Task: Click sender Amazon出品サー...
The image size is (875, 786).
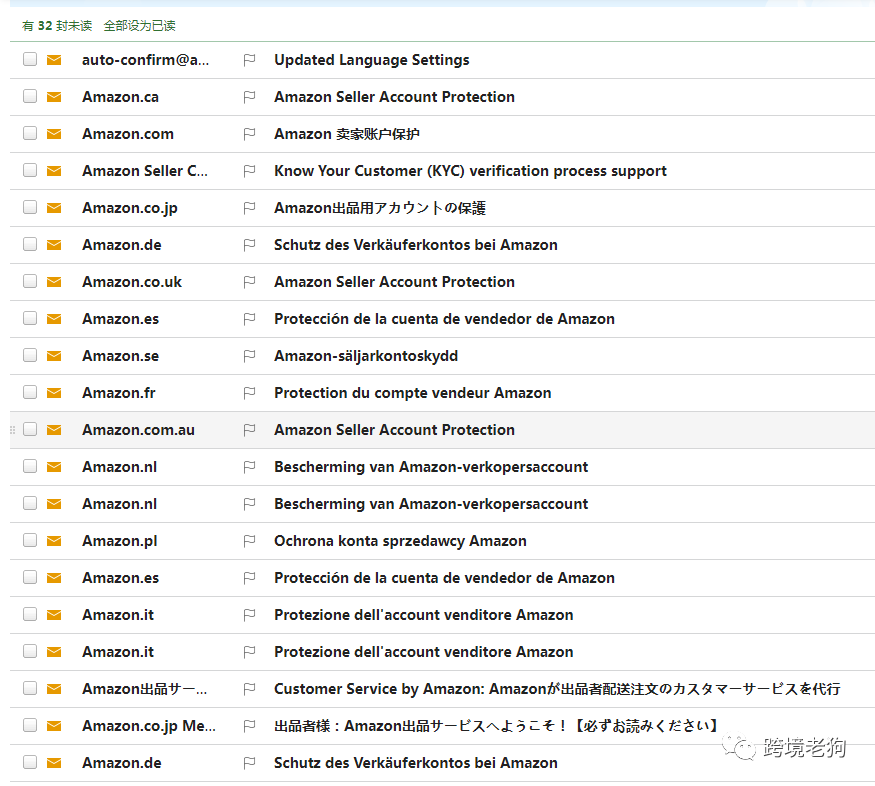Action: [145, 689]
